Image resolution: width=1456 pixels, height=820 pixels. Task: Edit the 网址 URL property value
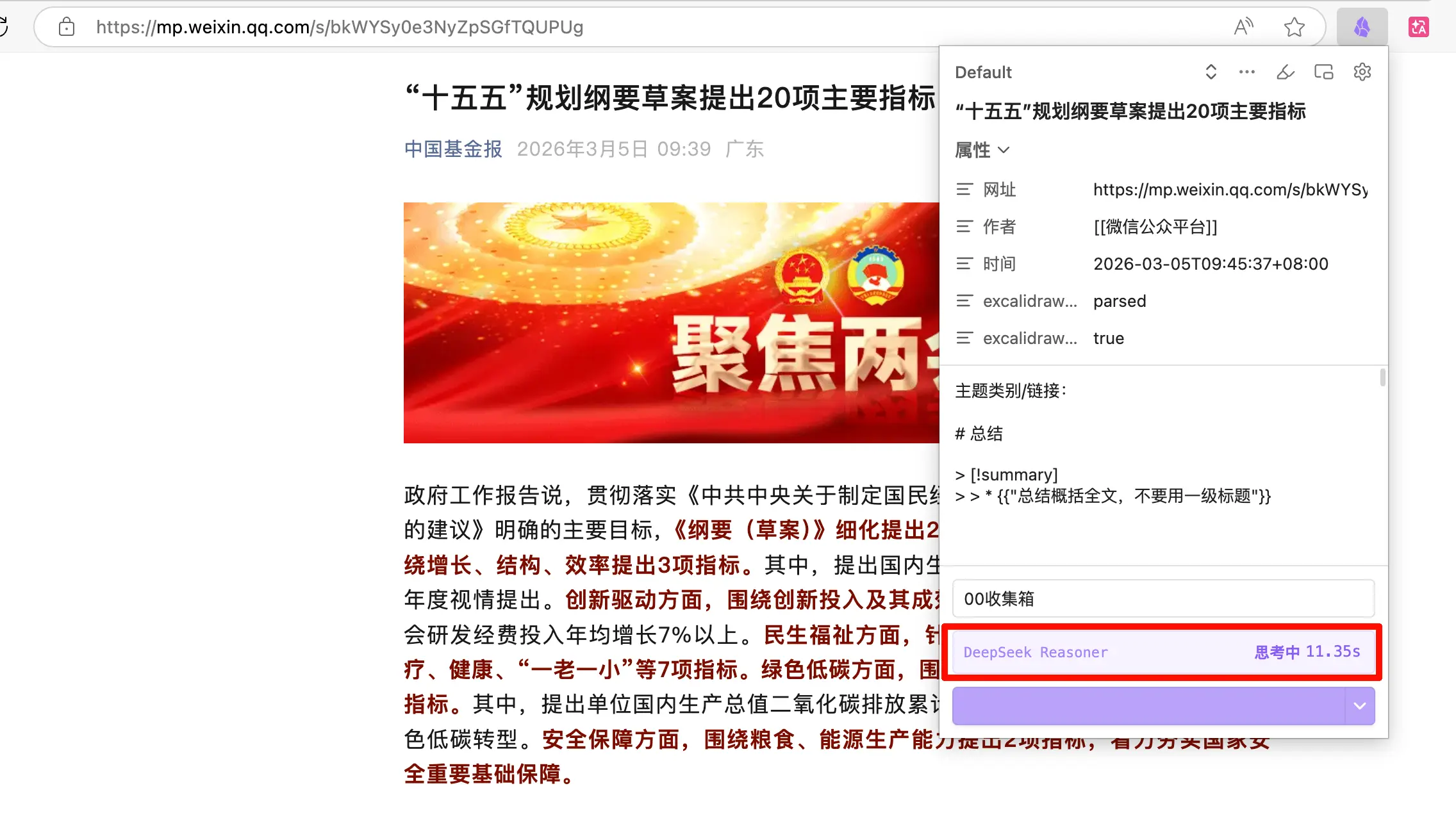coord(1230,190)
